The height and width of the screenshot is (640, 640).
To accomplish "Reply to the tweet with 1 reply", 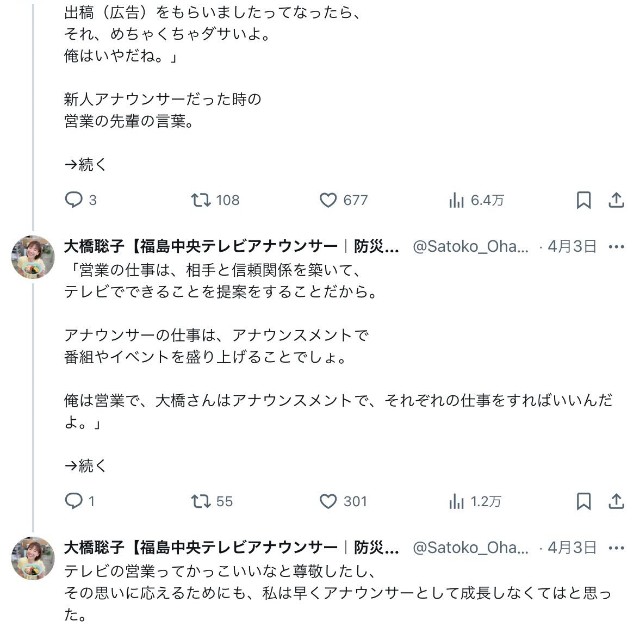I will tap(73, 501).
